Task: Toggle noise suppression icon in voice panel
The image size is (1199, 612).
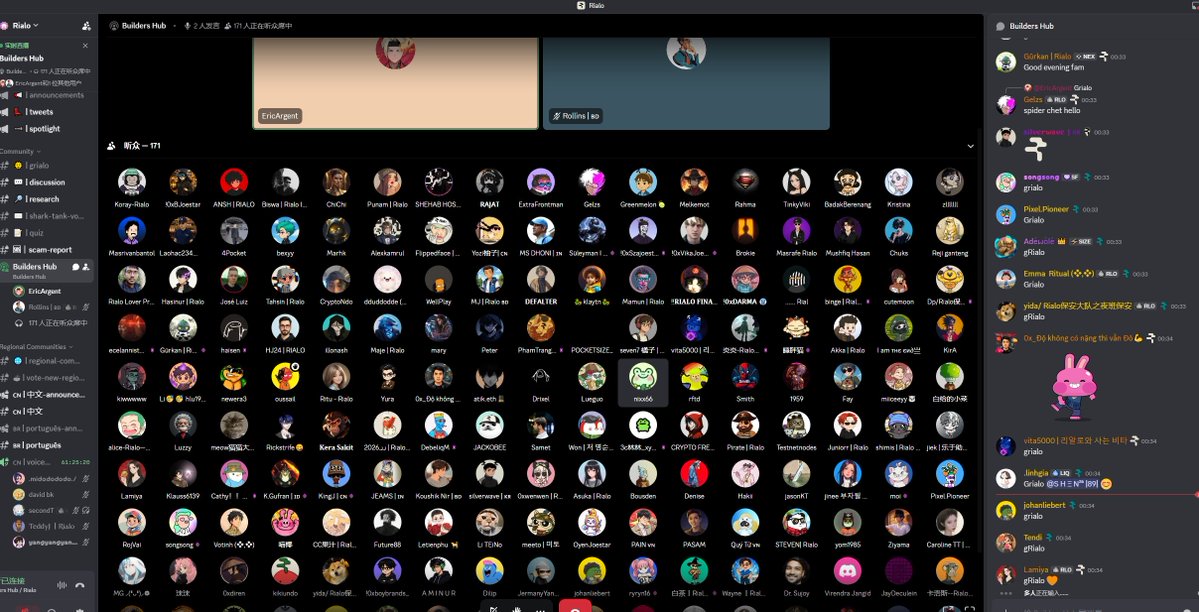Action: [62, 585]
